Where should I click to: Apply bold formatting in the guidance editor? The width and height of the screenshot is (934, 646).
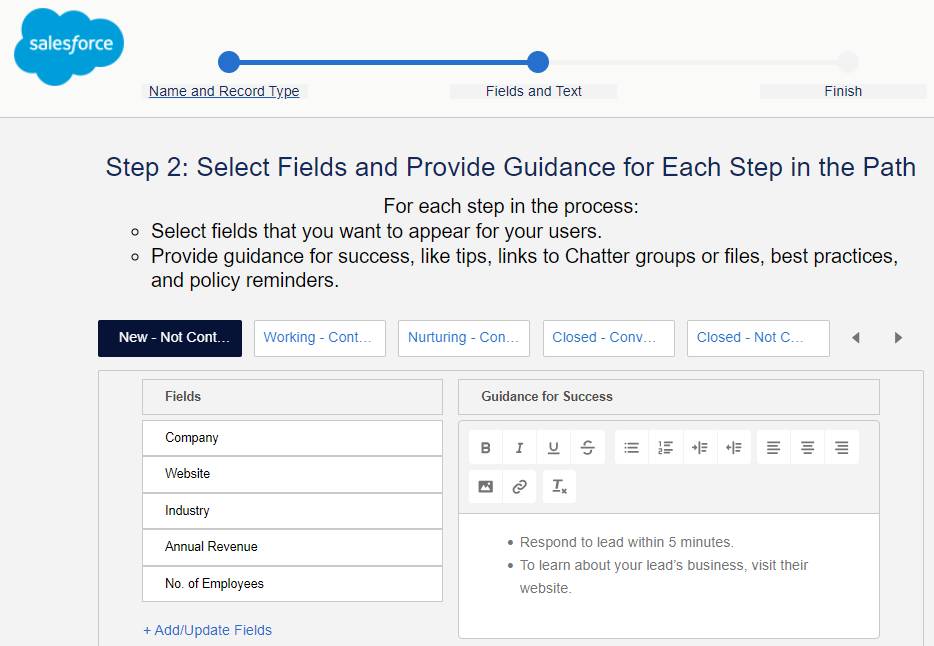[x=486, y=447]
